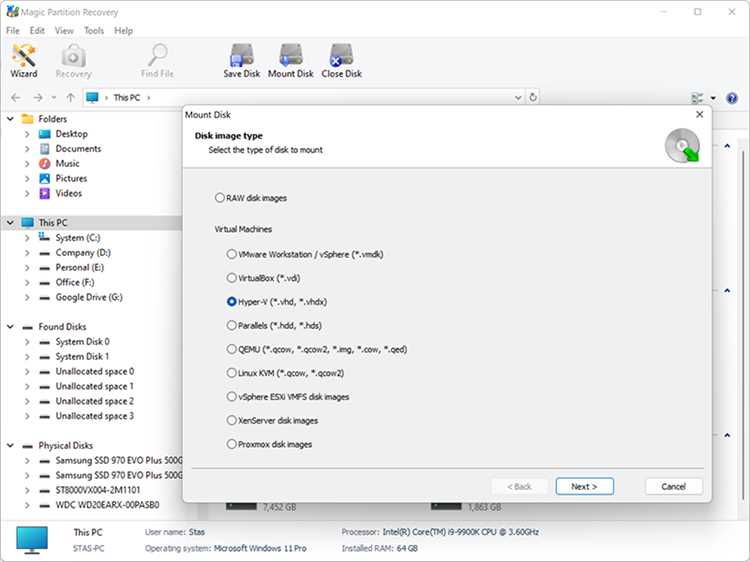Screen dimensions: 750x562
Task: Choose Proxmox disk images option
Action: tap(232, 444)
